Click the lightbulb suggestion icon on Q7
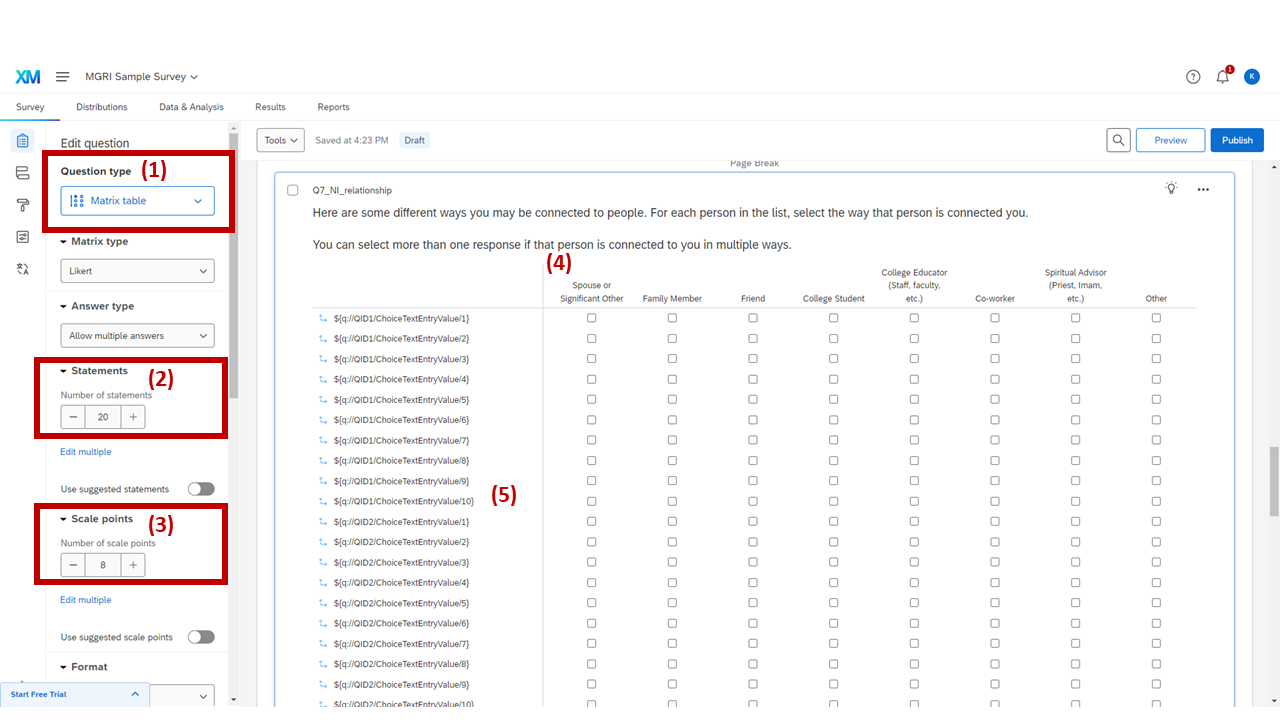The image size is (1280, 720). [1171, 188]
